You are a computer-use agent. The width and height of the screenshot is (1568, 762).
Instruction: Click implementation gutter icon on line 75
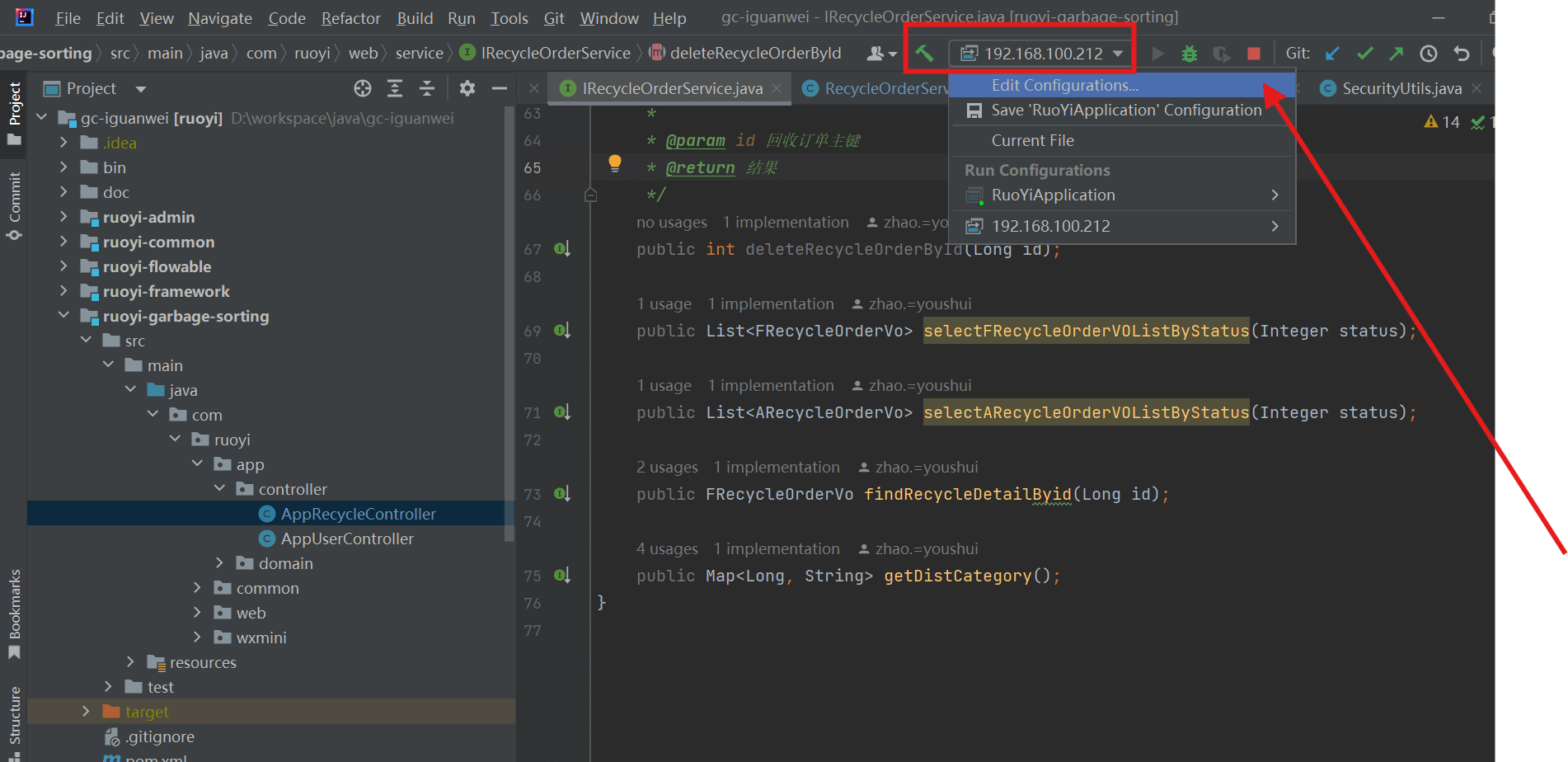tap(562, 576)
